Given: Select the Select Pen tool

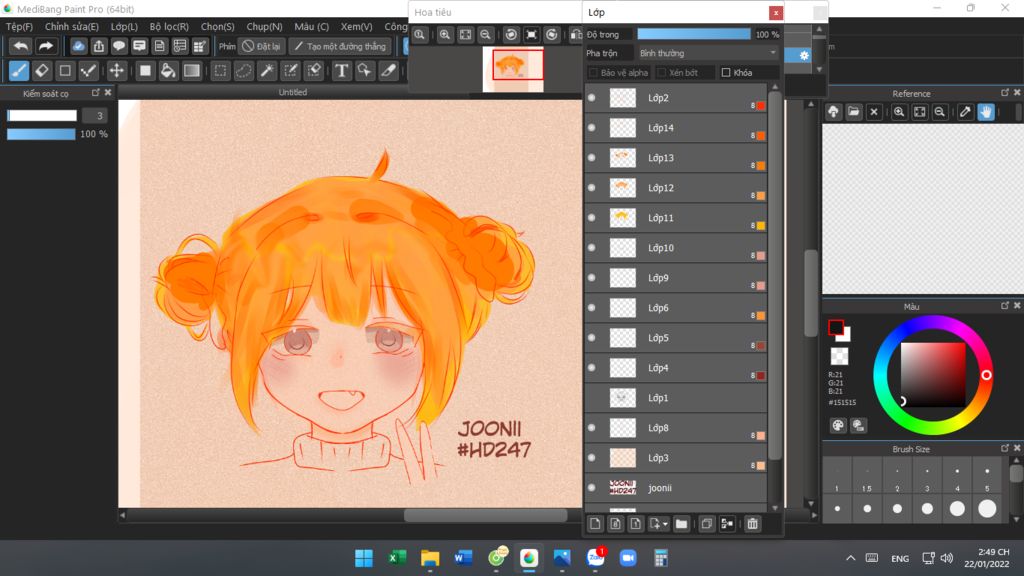Looking at the screenshot, I should click(x=291, y=71).
